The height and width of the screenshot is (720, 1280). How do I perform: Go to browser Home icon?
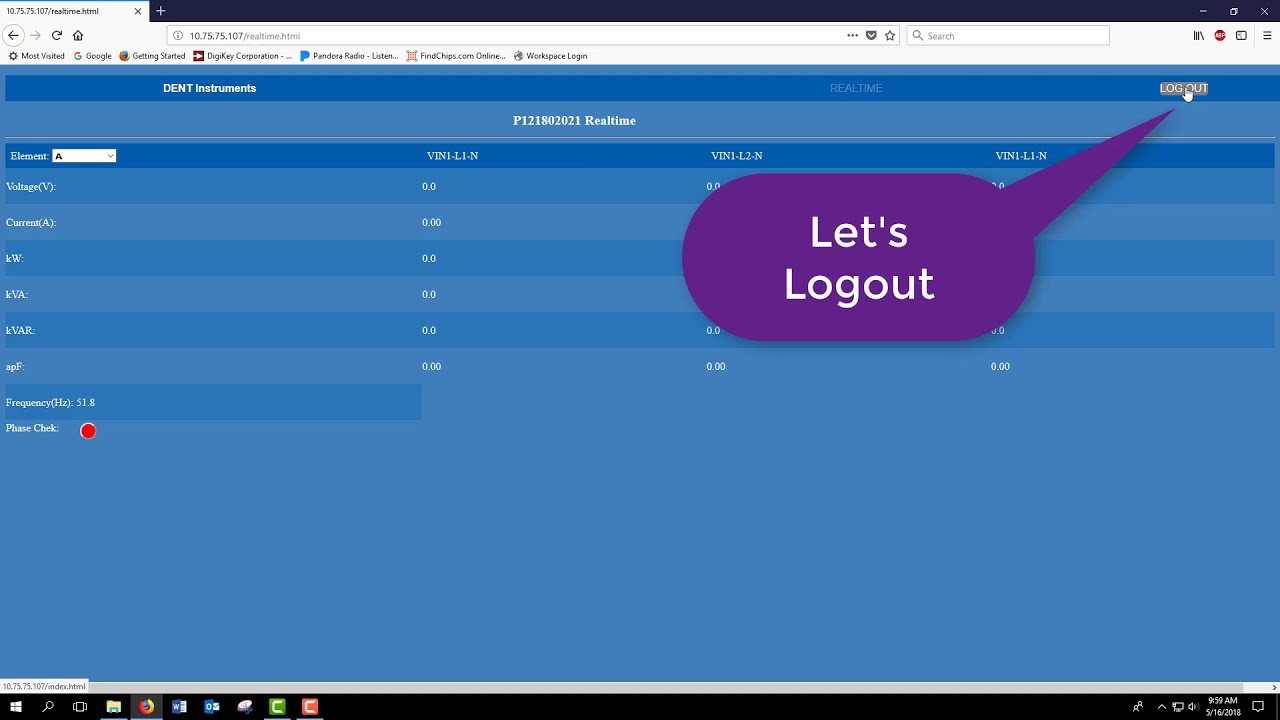pos(78,35)
